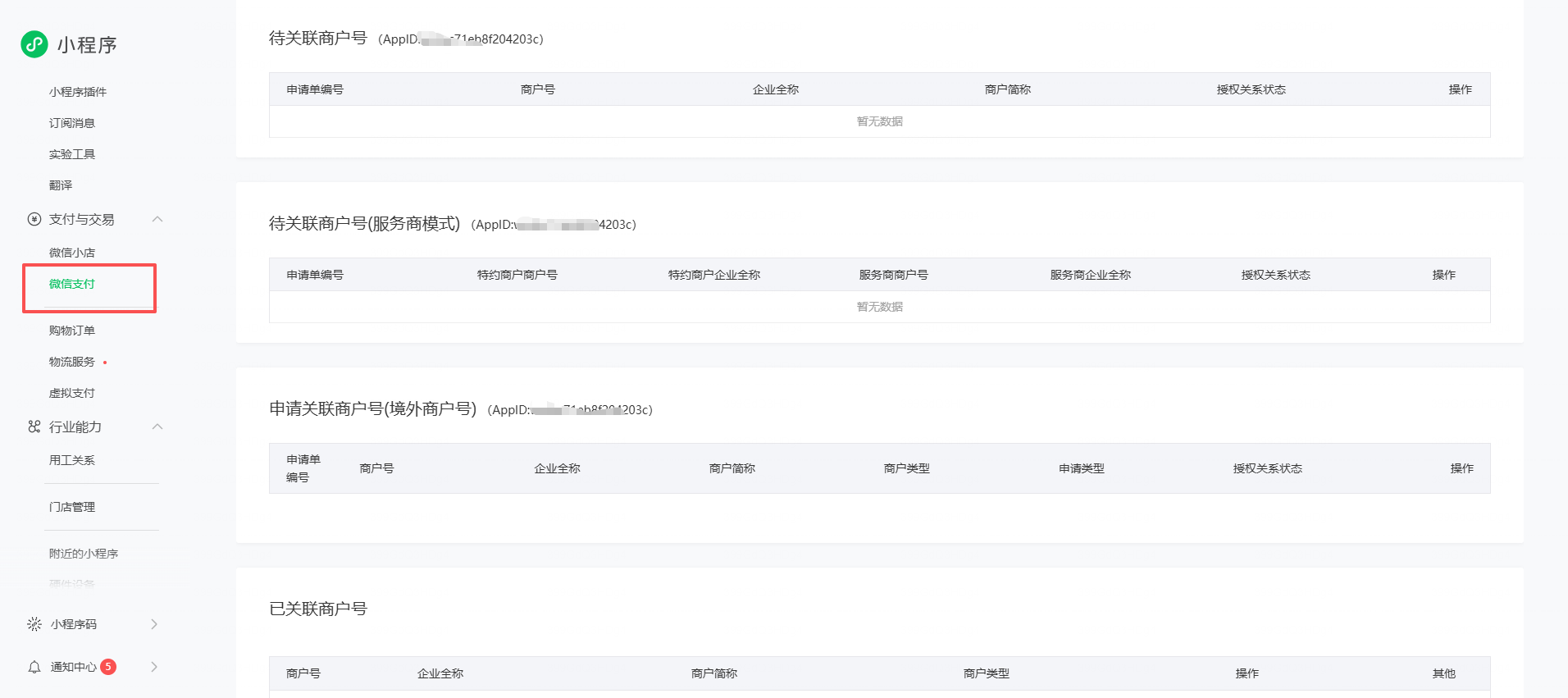Click 操作 header in first table
1568x698 pixels.
[x=1461, y=89]
